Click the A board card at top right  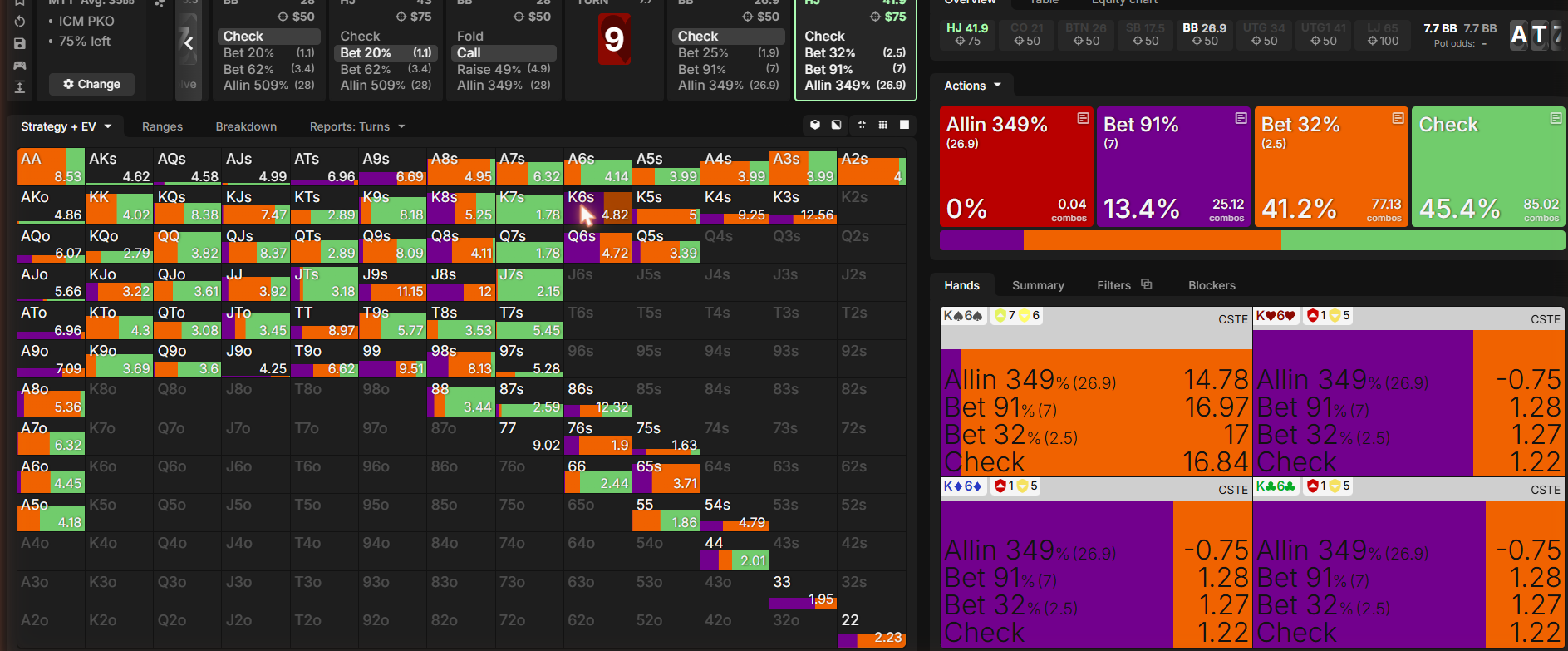coord(1520,35)
